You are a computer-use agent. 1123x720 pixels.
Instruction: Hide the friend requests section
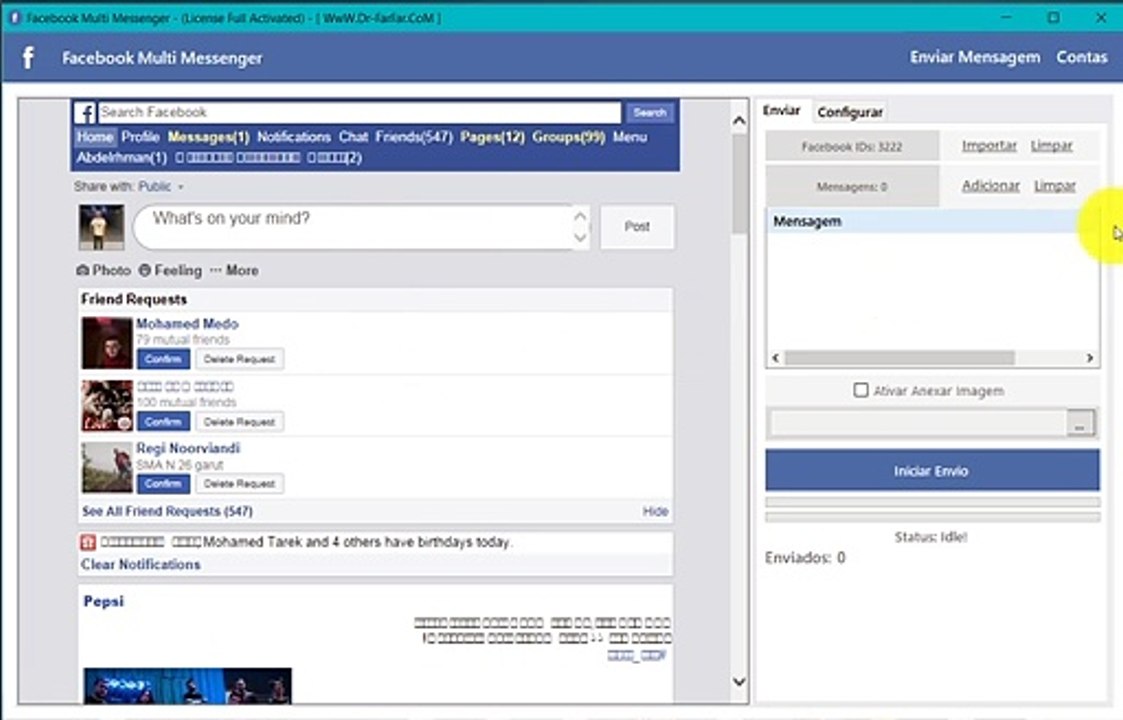pos(655,512)
